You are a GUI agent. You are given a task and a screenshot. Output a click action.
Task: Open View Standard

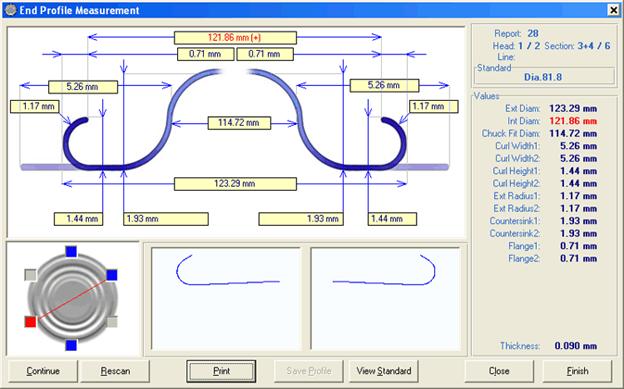tap(384, 371)
